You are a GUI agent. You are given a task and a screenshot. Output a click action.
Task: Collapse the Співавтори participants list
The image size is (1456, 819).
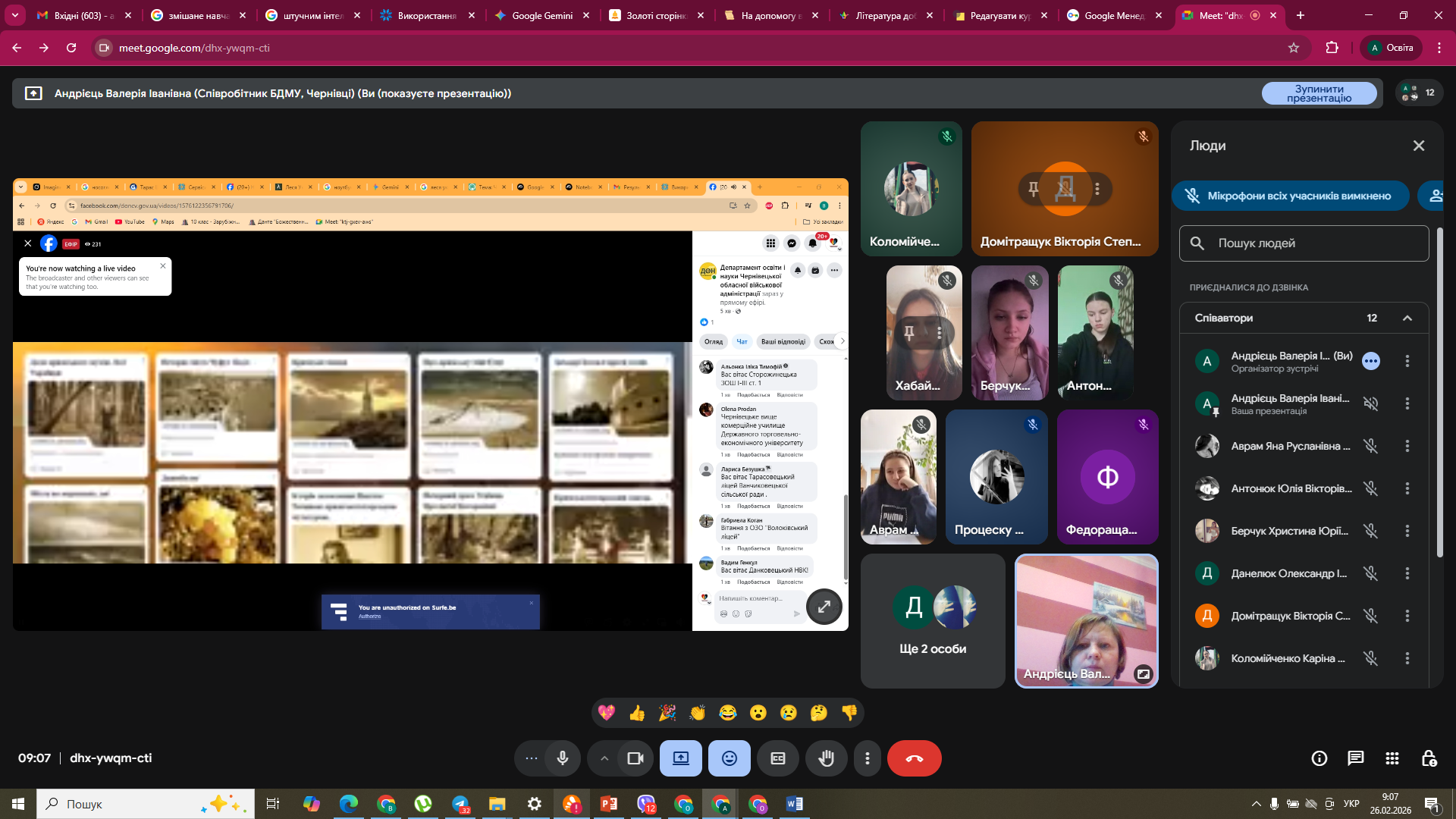point(1407,318)
